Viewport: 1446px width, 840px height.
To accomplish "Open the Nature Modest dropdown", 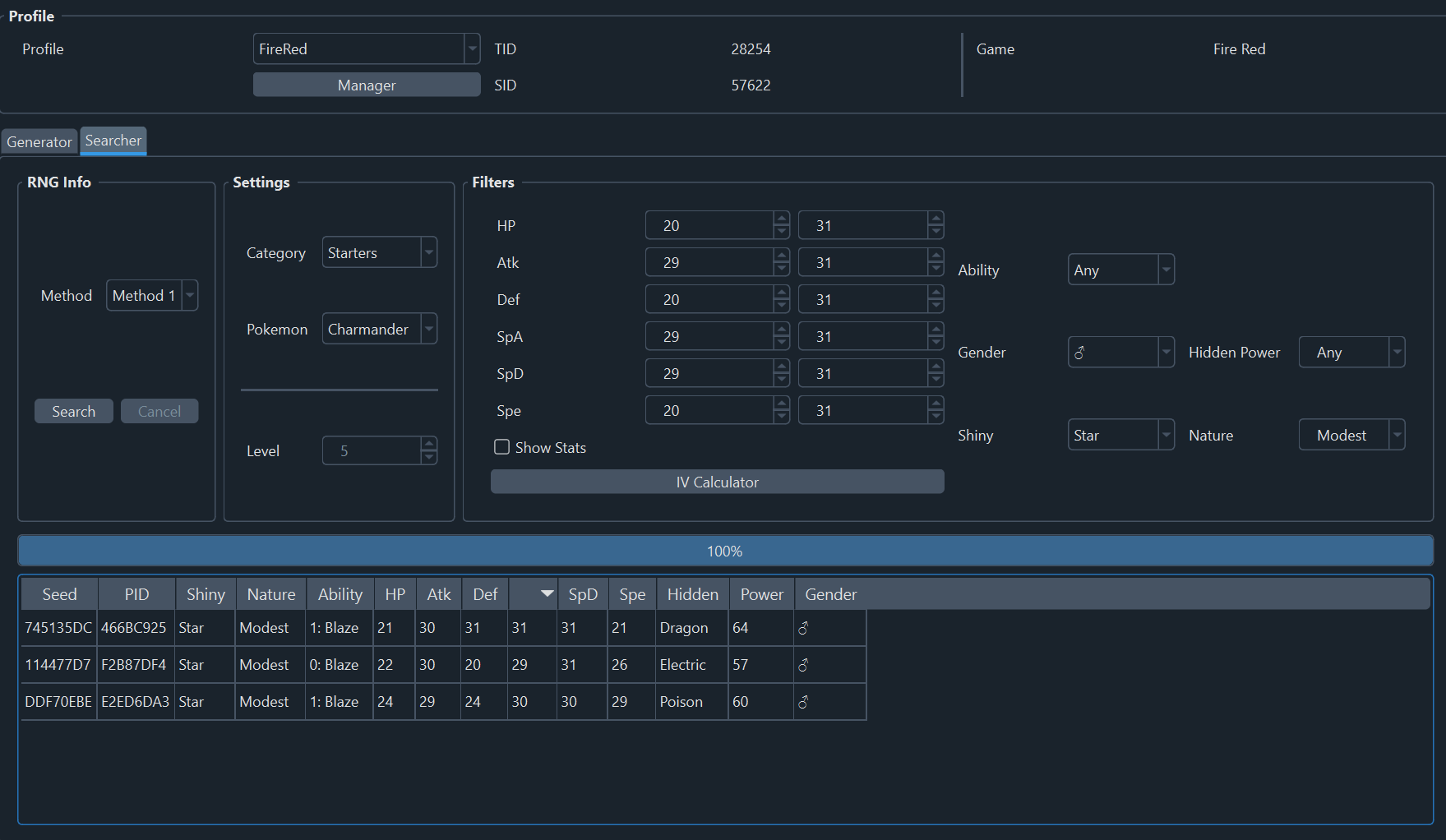I will pos(1396,436).
